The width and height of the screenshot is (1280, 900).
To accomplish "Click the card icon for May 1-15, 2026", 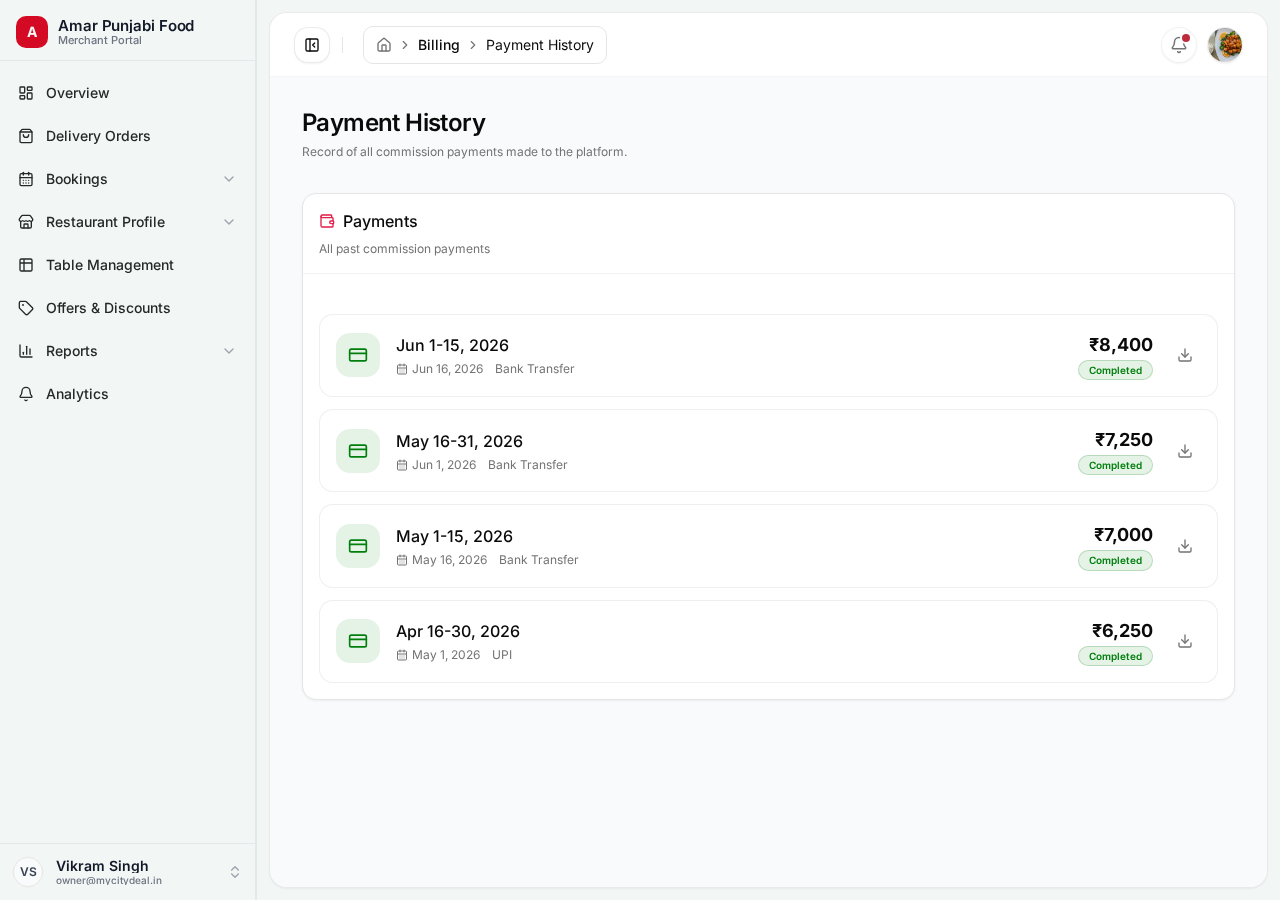I will (358, 546).
